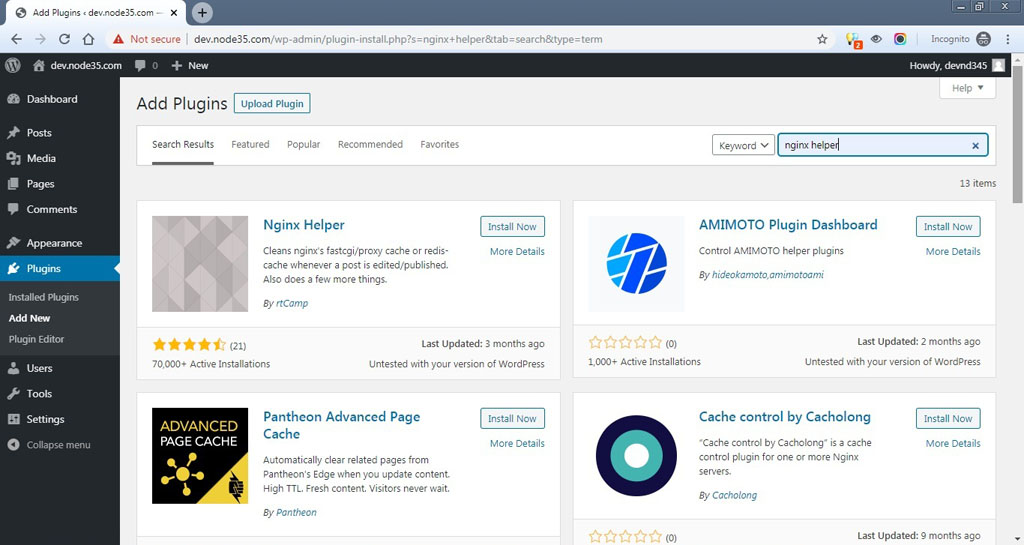The height and width of the screenshot is (545, 1024).
Task: Install Pantheon Advanced Page Cache
Action: pyautogui.click(x=512, y=418)
